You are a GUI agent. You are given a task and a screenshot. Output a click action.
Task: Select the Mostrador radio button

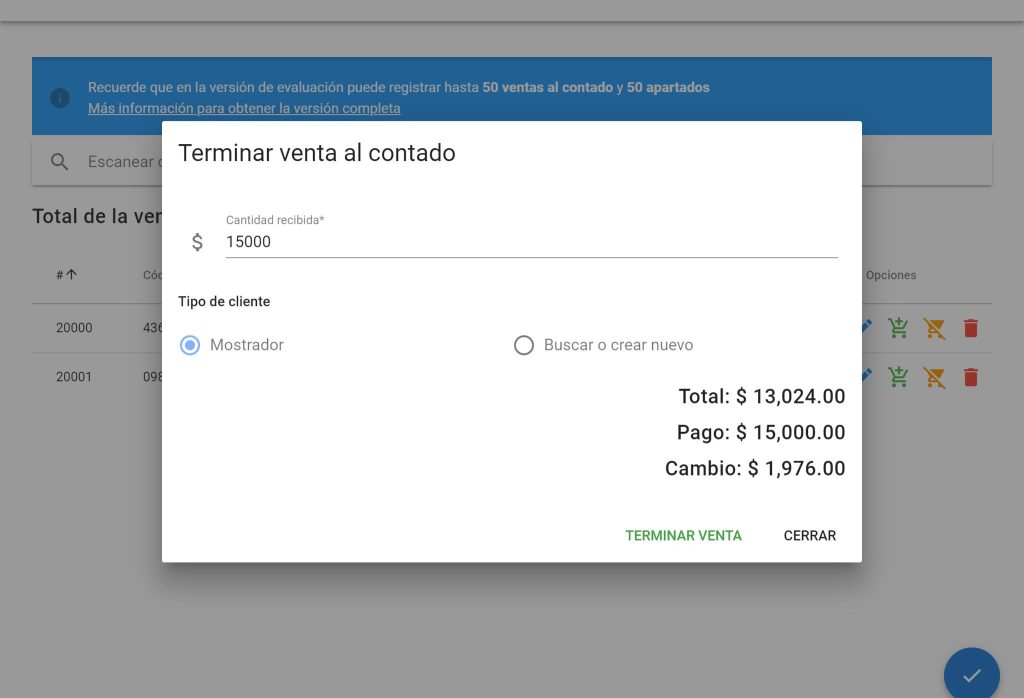point(190,345)
